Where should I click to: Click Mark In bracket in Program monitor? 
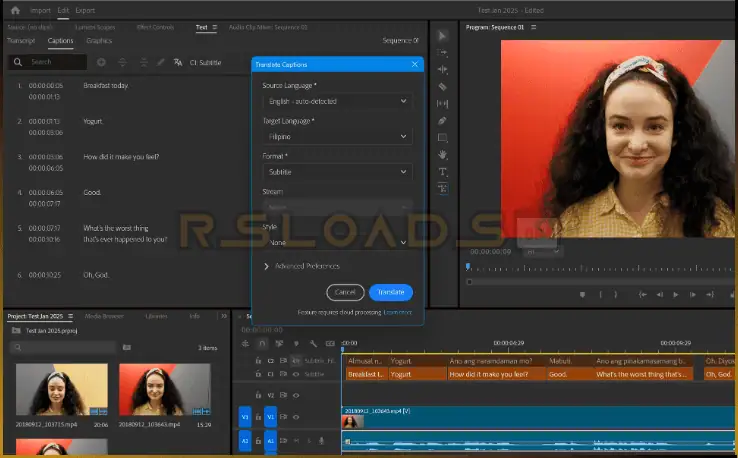[600, 295]
